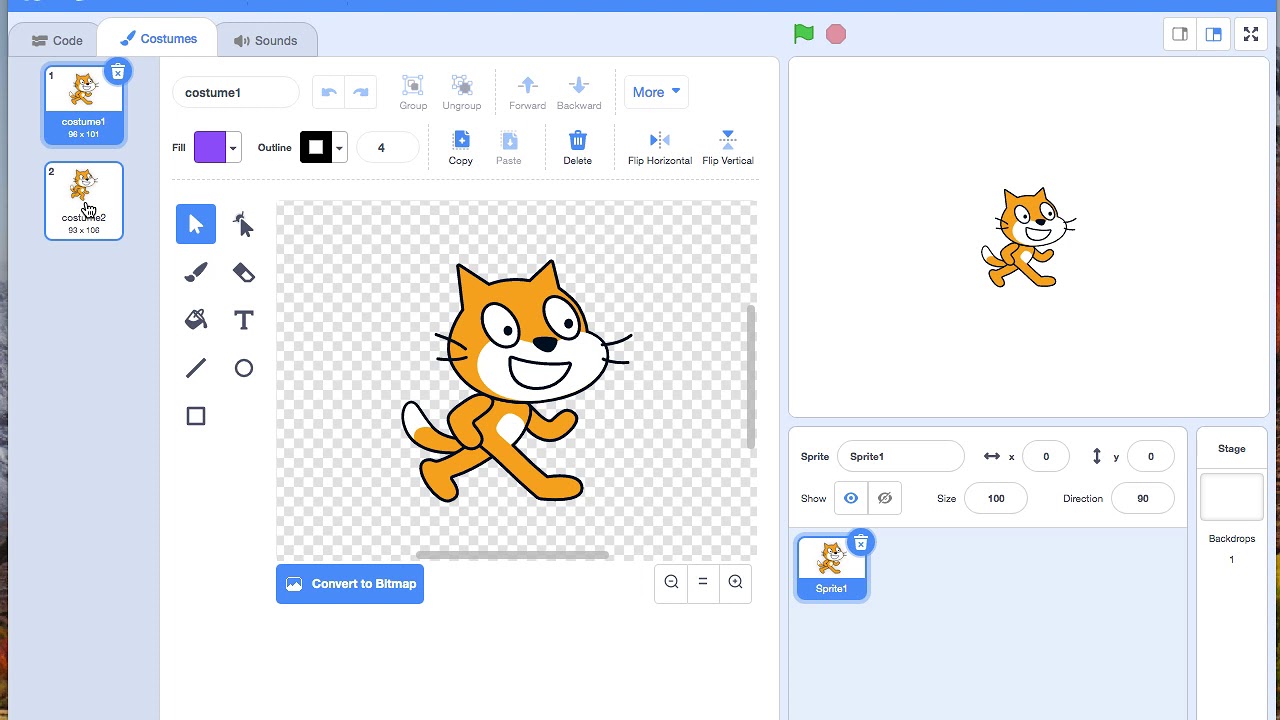Switch to large stage layout
The width and height of the screenshot is (1280, 720).
1213,34
